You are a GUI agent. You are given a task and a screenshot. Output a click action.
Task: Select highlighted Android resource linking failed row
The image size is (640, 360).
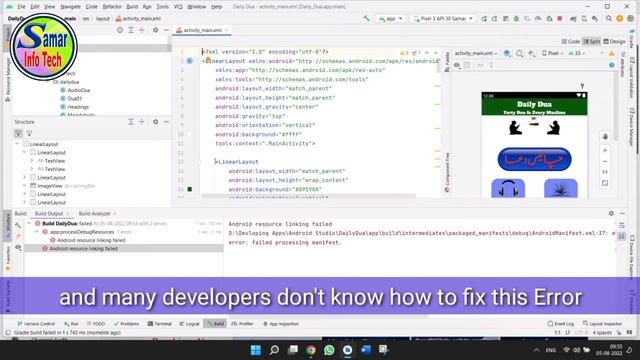coord(124,249)
